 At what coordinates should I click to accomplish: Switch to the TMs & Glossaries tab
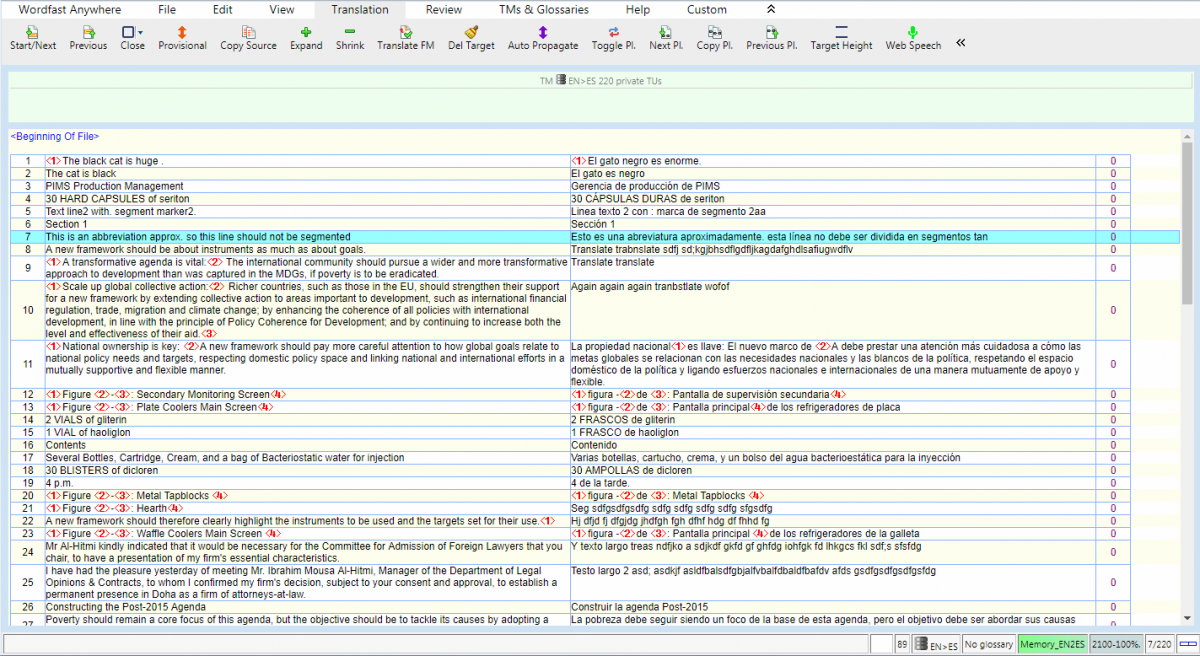(544, 9)
